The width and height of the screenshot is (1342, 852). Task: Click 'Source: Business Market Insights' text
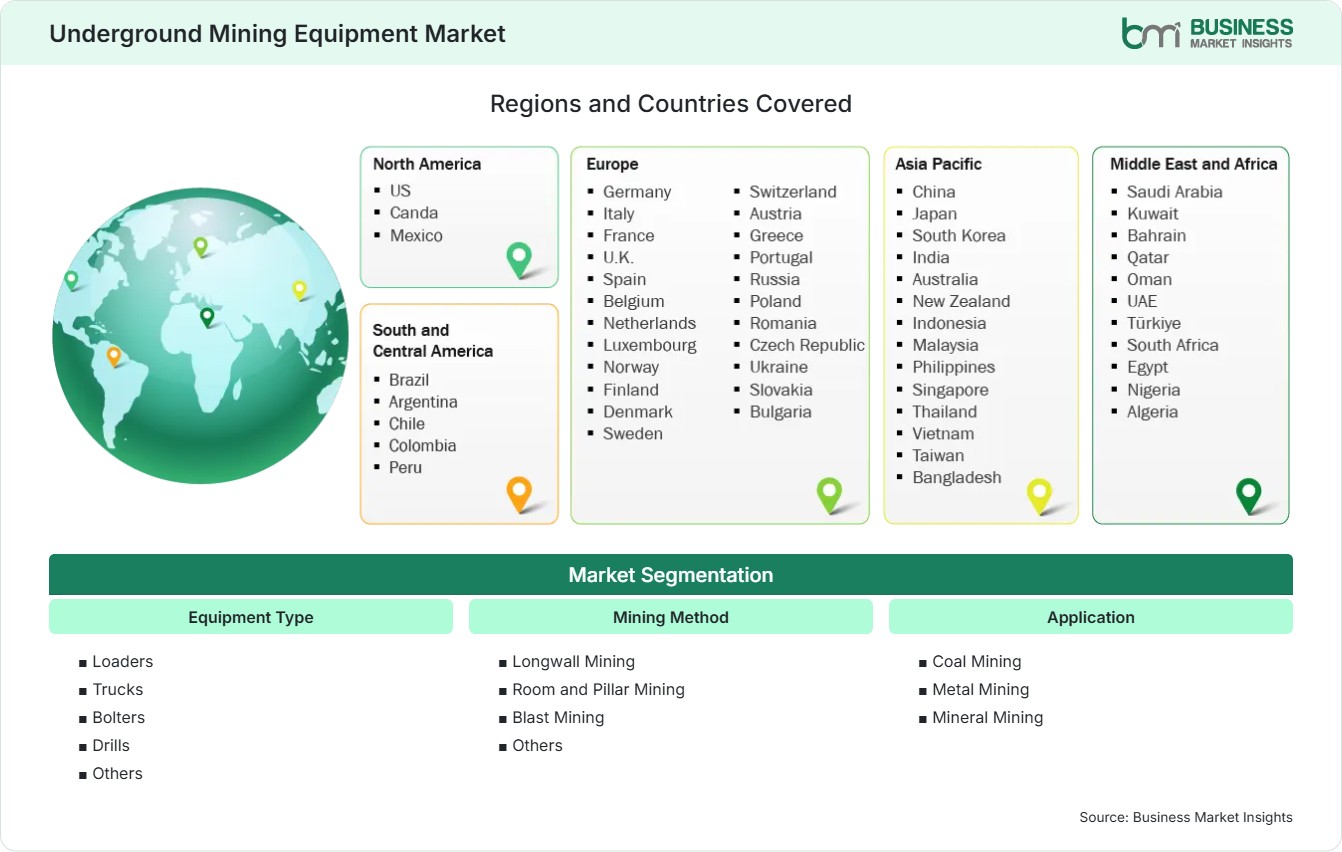click(x=1186, y=817)
